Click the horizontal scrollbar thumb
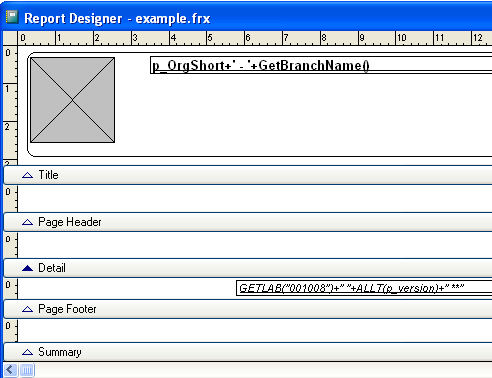The height and width of the screenshot is (378, 492). click(27, 370)
